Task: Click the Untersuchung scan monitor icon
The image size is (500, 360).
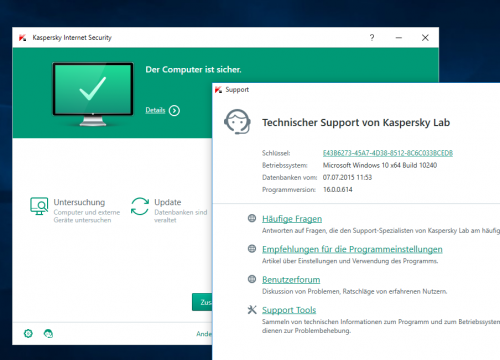Action: (x=39, y=206)
